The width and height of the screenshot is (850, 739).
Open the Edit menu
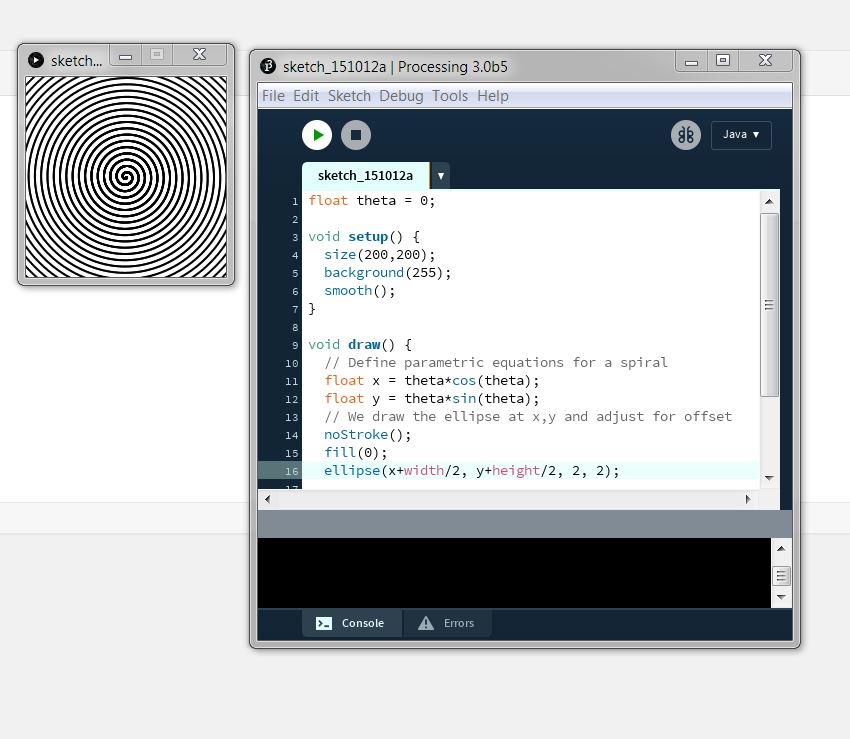point(306,96)
